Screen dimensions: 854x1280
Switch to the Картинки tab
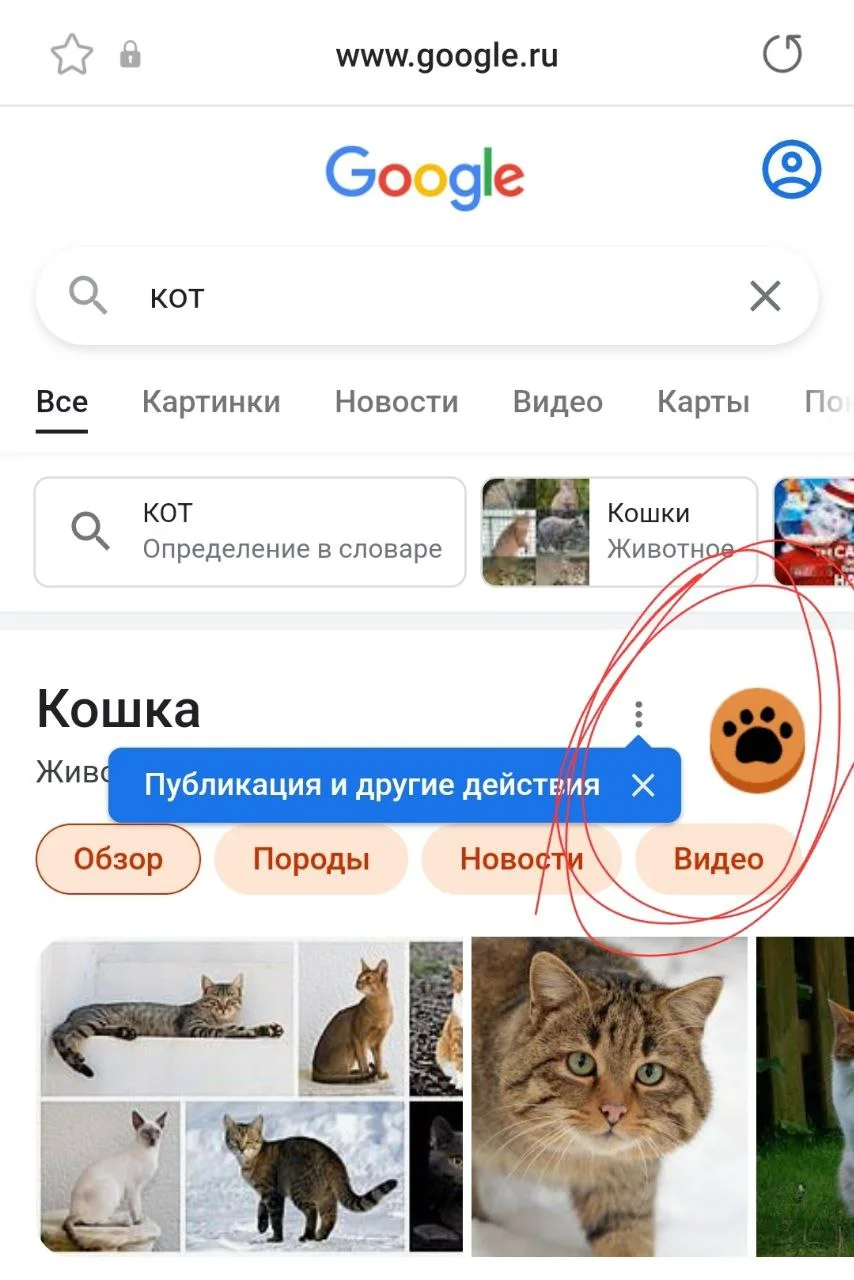(211, 402)
